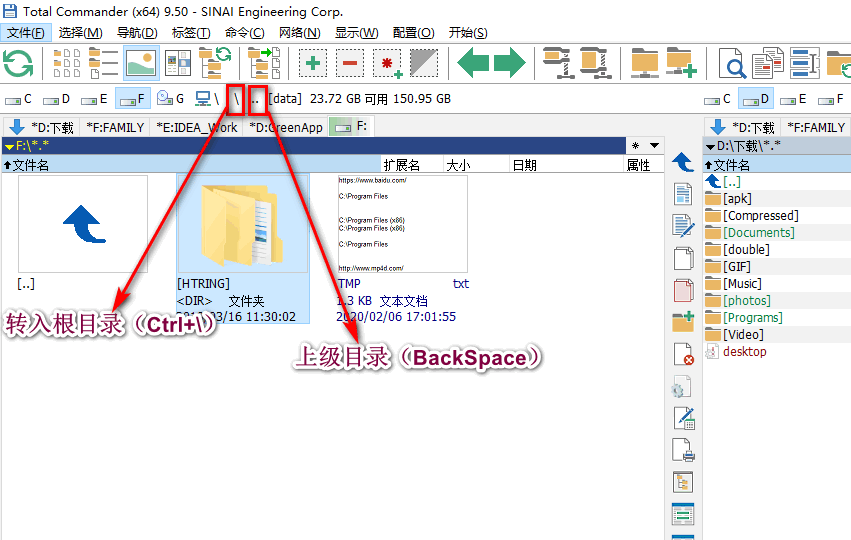Open left panel directory history dropdown arrow
The width and height of the screenshot is (851, 540).
[x=655, y=145]
